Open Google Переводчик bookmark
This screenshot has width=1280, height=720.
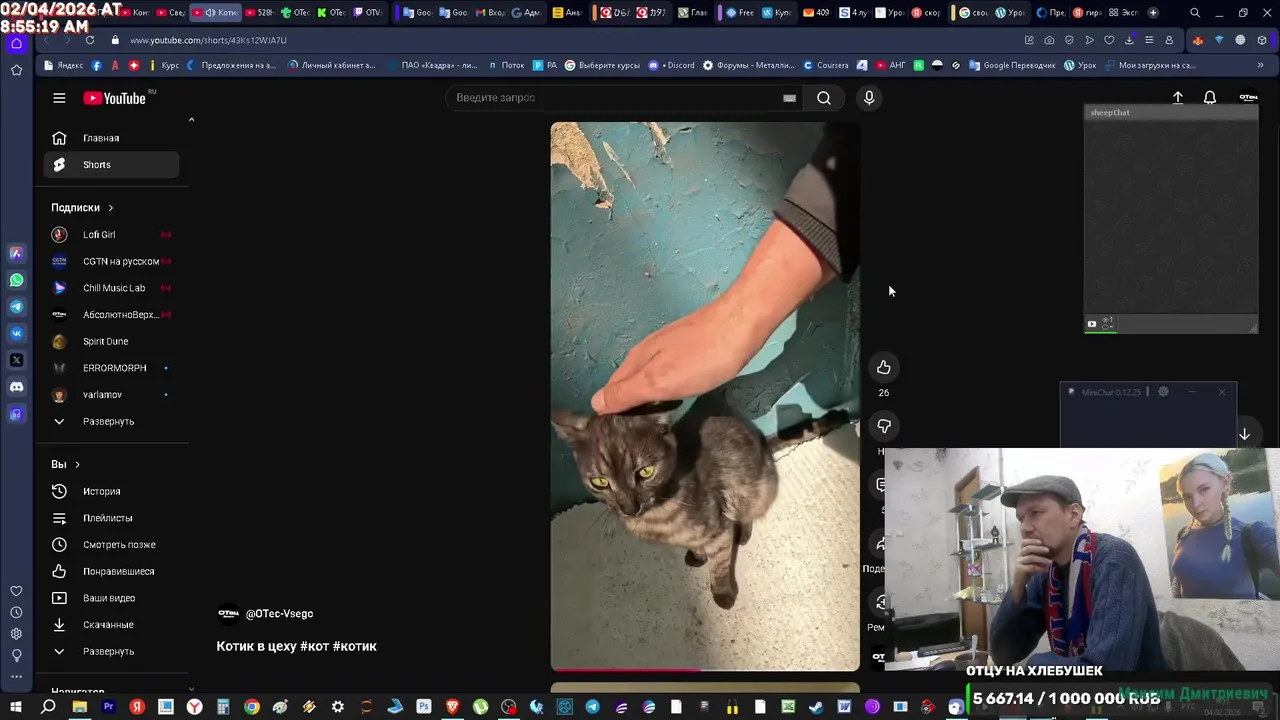tap(1013, 65)
